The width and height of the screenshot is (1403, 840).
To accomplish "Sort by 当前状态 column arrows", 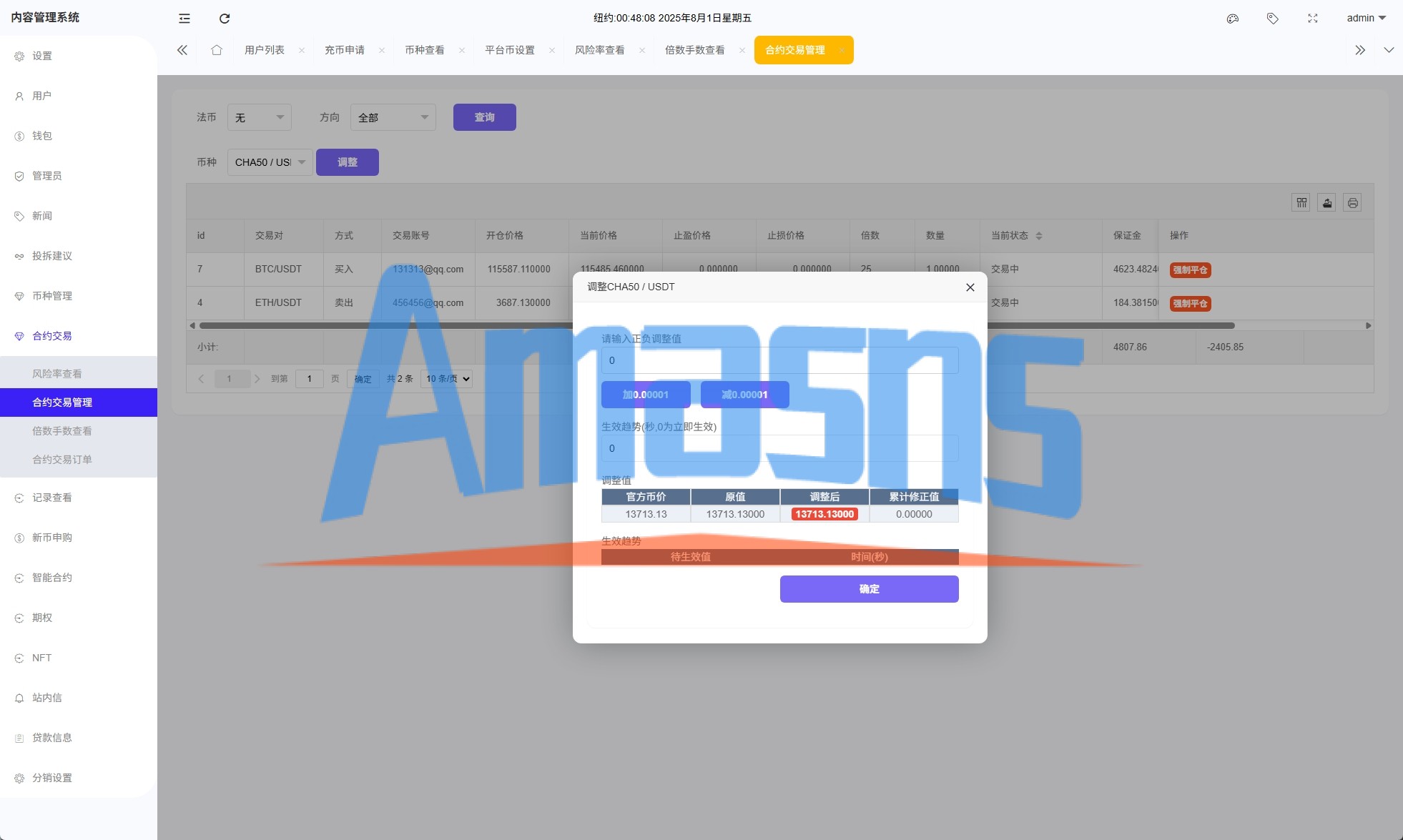I will [x=1039, y=236].
